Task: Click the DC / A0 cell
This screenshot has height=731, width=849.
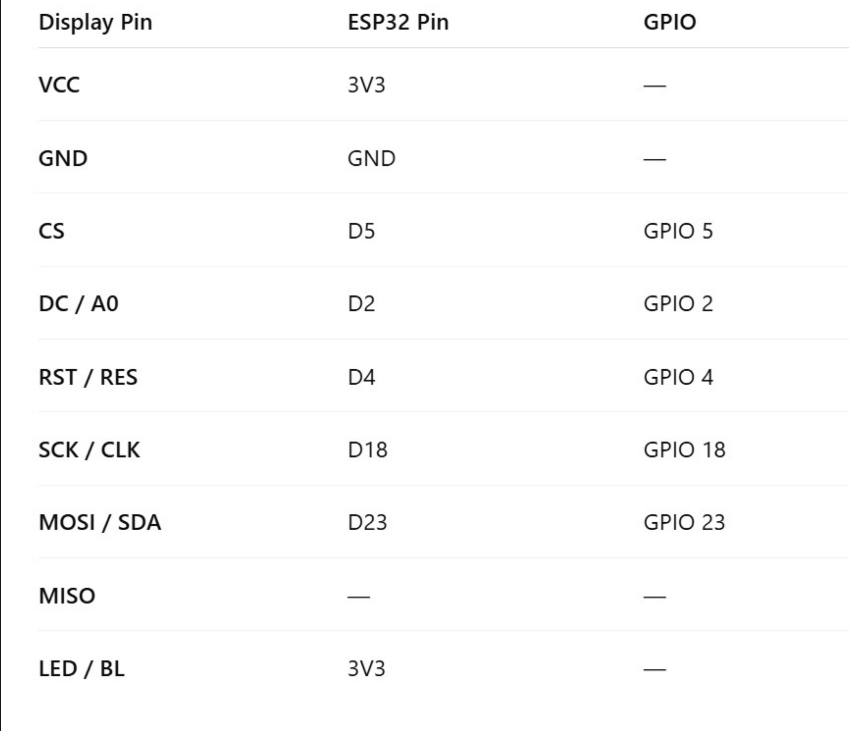Action: click(x=79, y=304)
